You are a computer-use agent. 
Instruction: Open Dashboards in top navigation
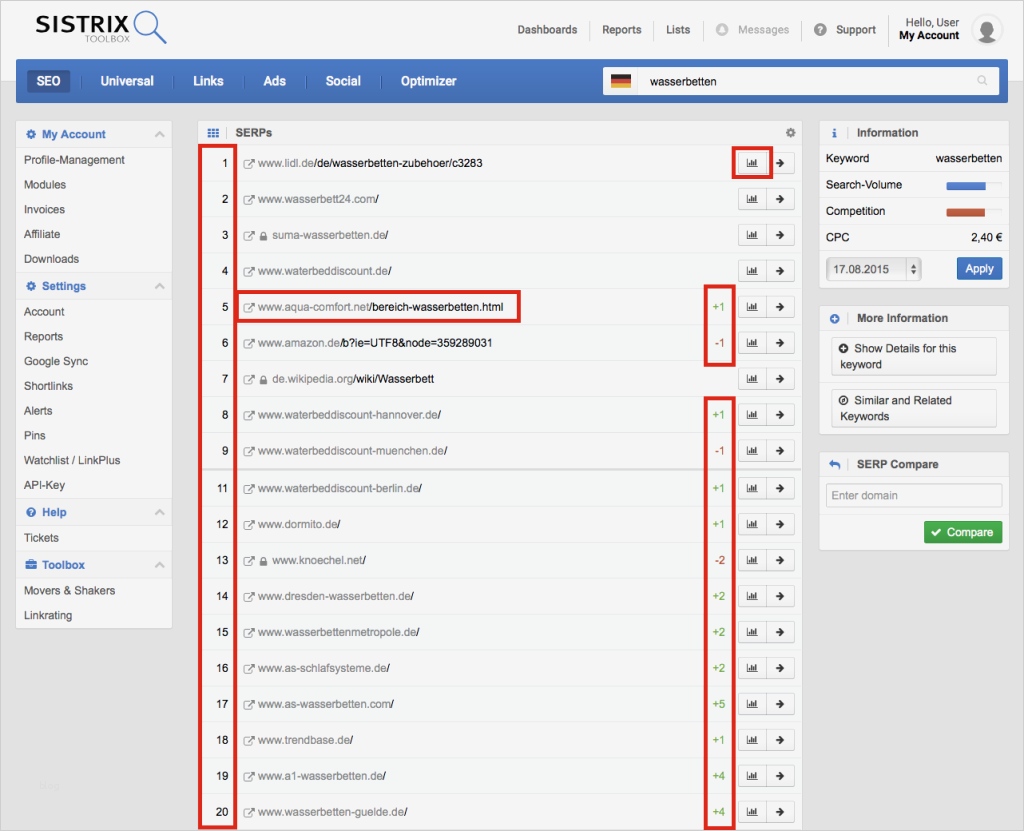point(547,29)
